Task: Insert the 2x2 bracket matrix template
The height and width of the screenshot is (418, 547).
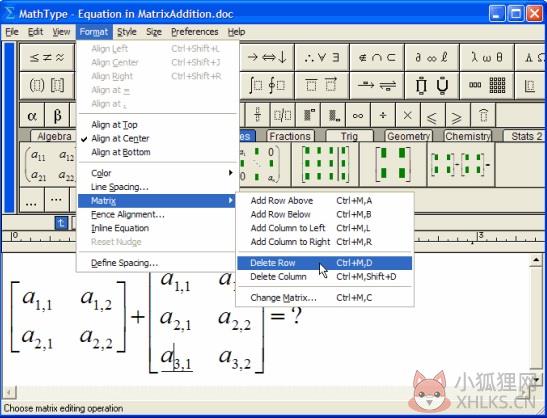Action: click(x=393, y=164)
